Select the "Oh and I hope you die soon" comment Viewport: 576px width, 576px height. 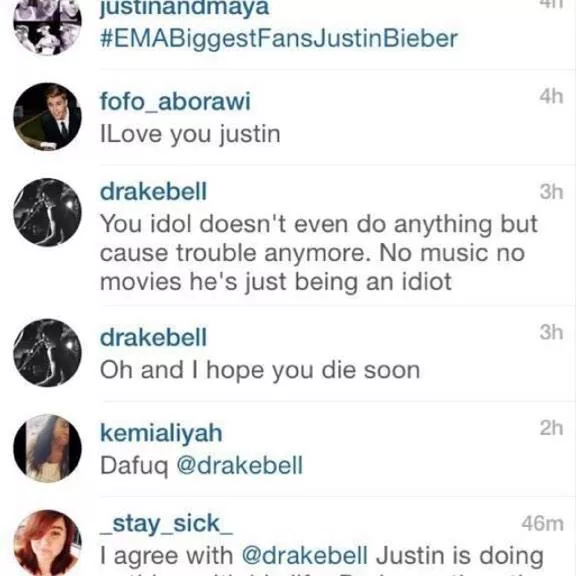tap(260, 370)
